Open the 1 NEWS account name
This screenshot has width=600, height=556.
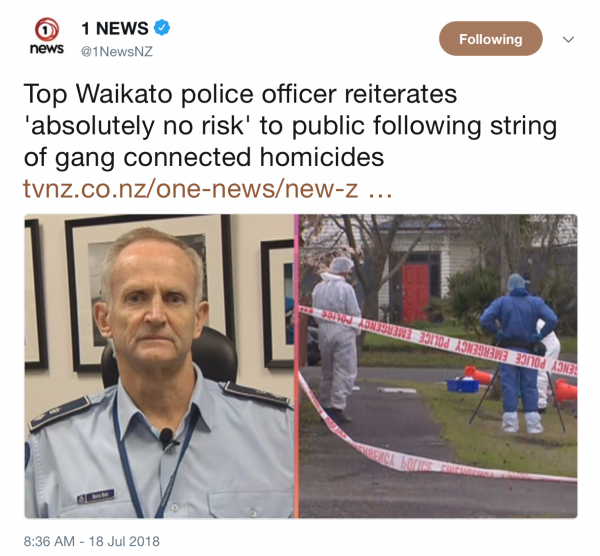(x=115, y=28)
